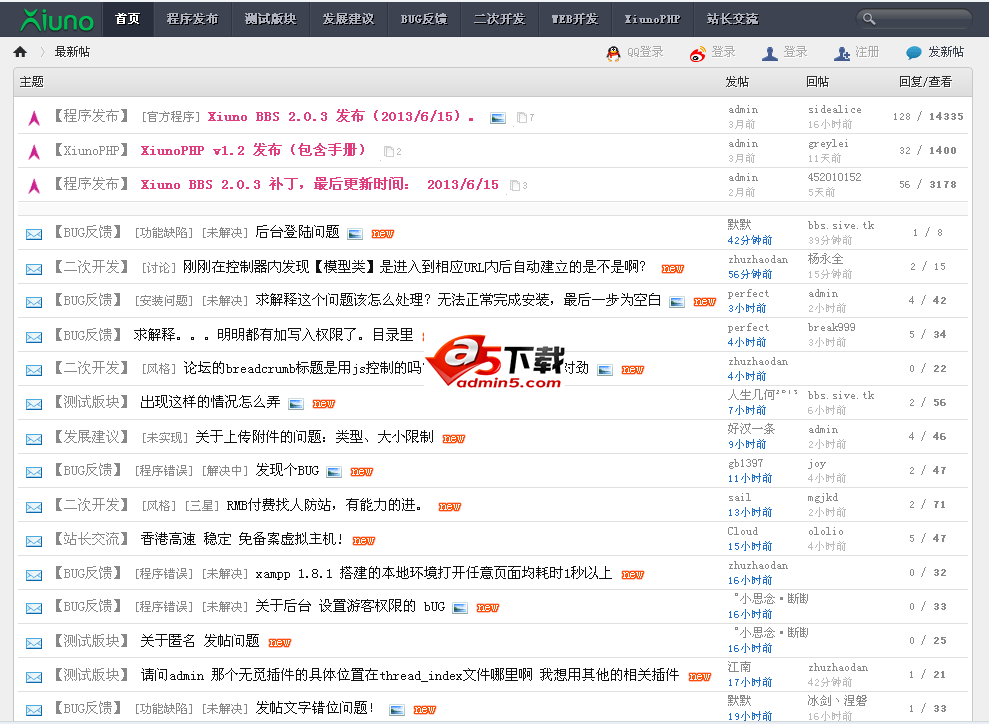Click replier name sidealice
The image size is (989, 724).
pos(834,110)
